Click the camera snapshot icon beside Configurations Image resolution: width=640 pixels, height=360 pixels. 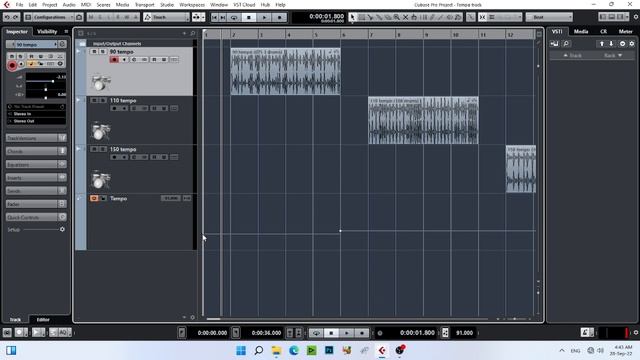pos(79,17)
